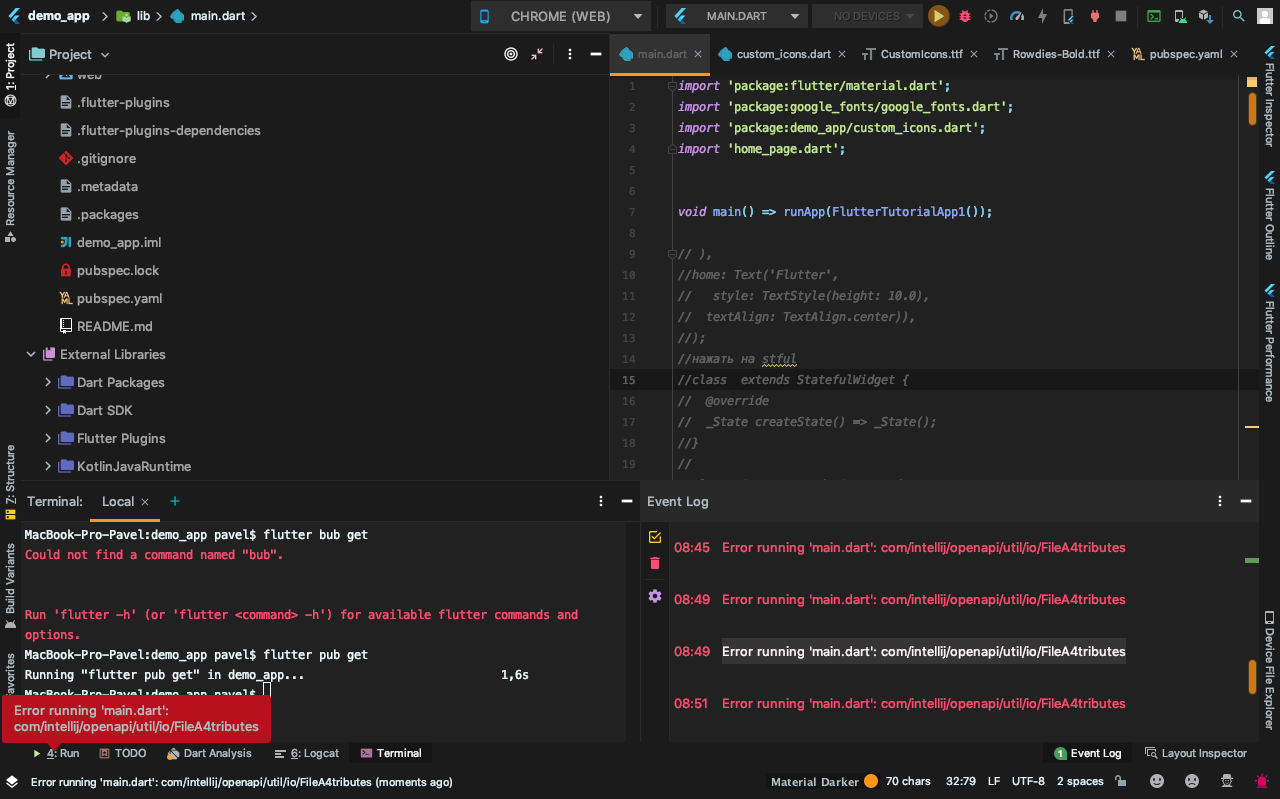This screenshot has width=1280, height=799.
Task: Expand the KotlinJavaRuntime node
Action: pyautogui.click(x=48, y=466)
